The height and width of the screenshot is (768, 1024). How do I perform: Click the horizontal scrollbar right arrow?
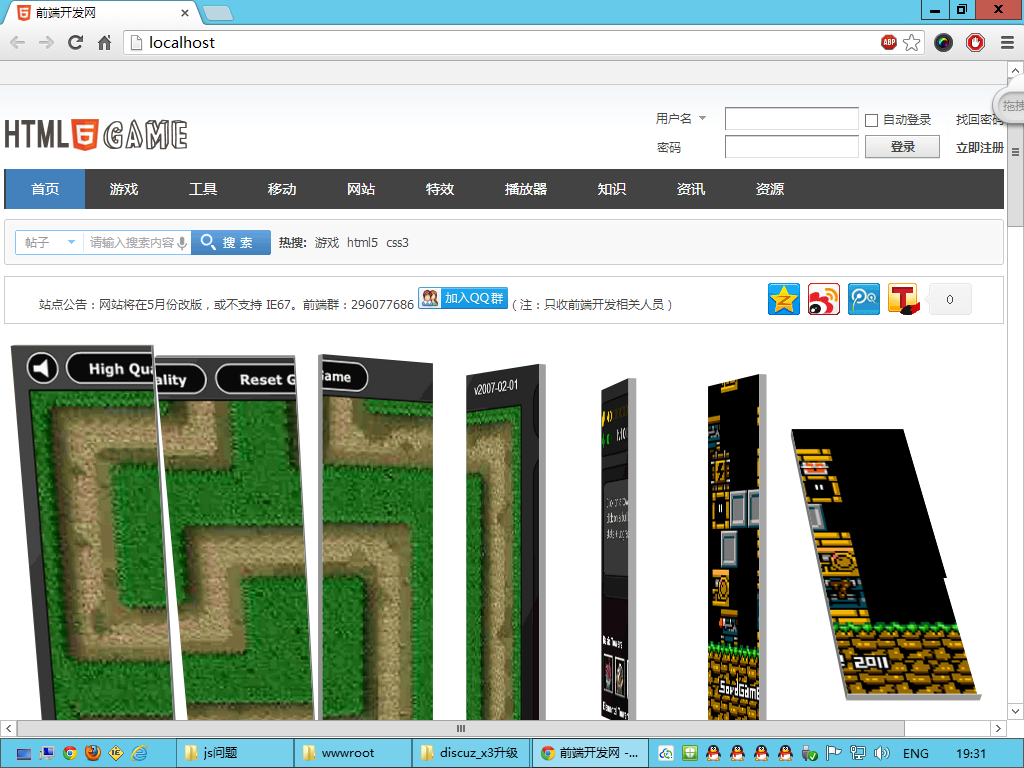[998, 728]
